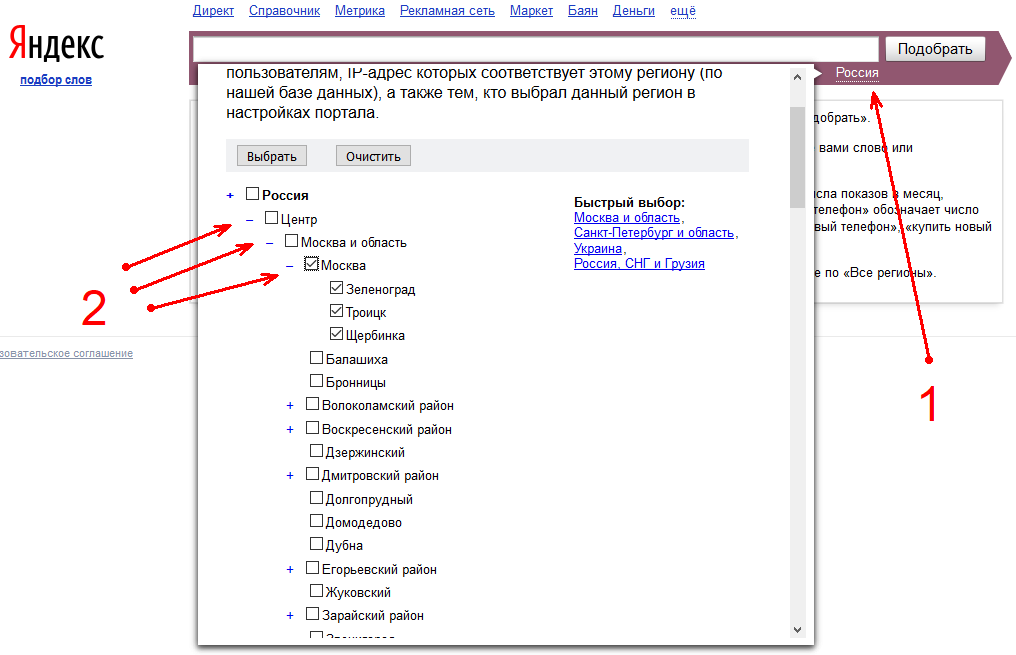
Task: Click the region popup scrollbar thumb
Action: (797, 157)
